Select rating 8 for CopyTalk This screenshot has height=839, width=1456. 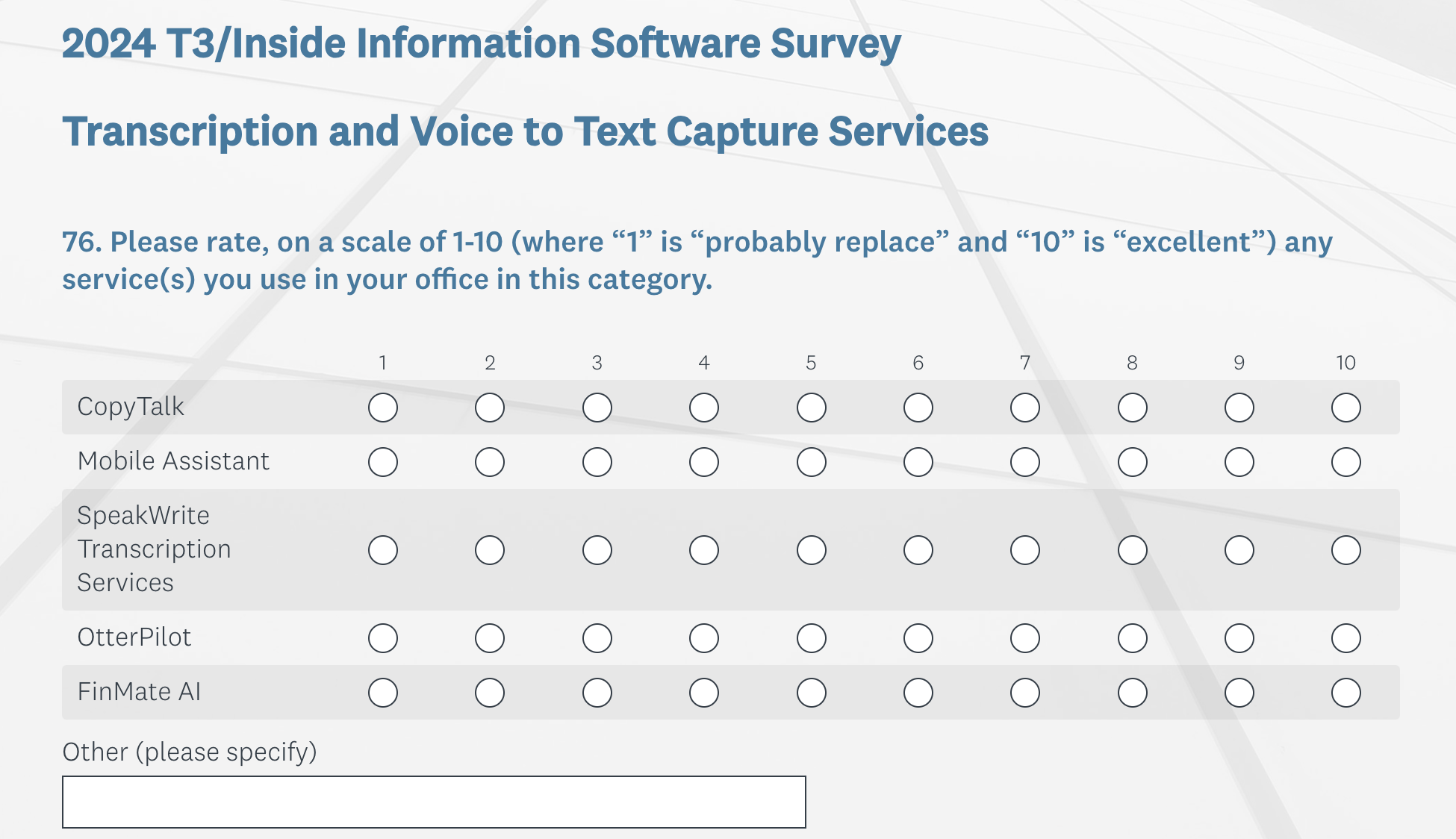(1133, 408)
